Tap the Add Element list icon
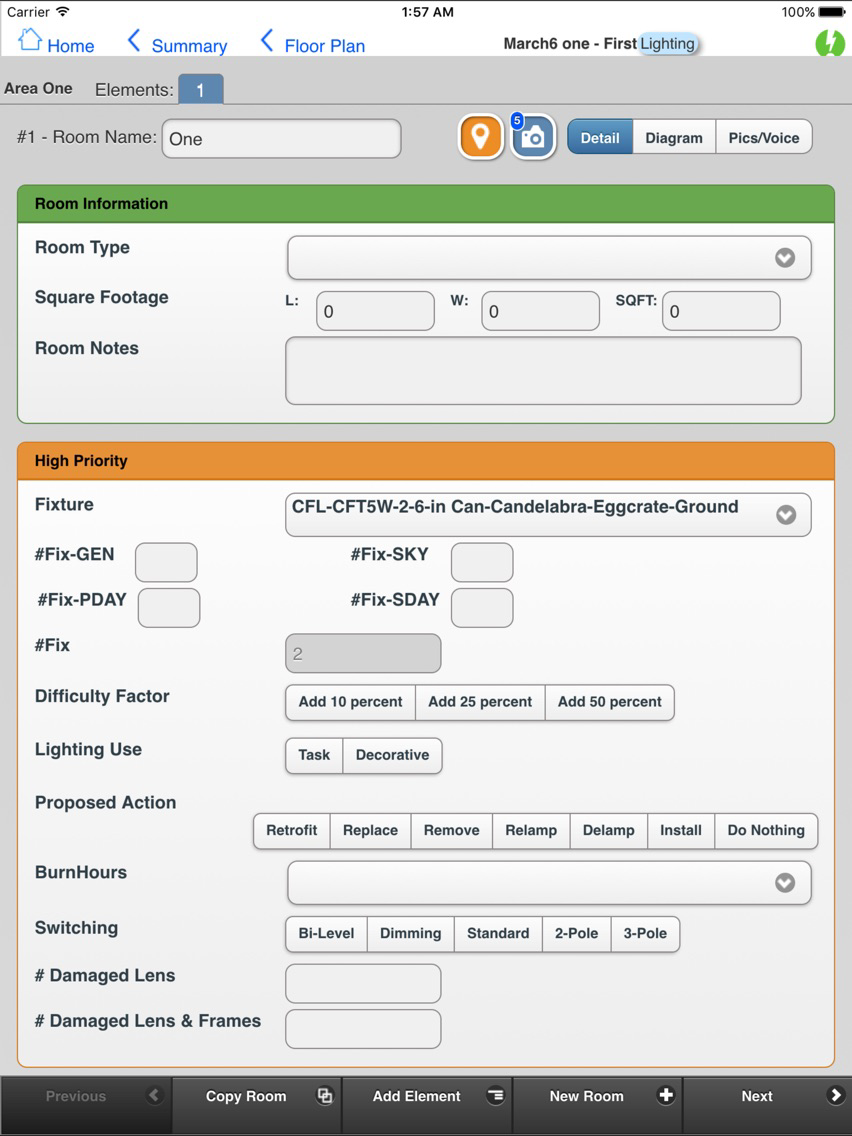Viewport: 852px width, 1136px height. [x=496, y=1095]
